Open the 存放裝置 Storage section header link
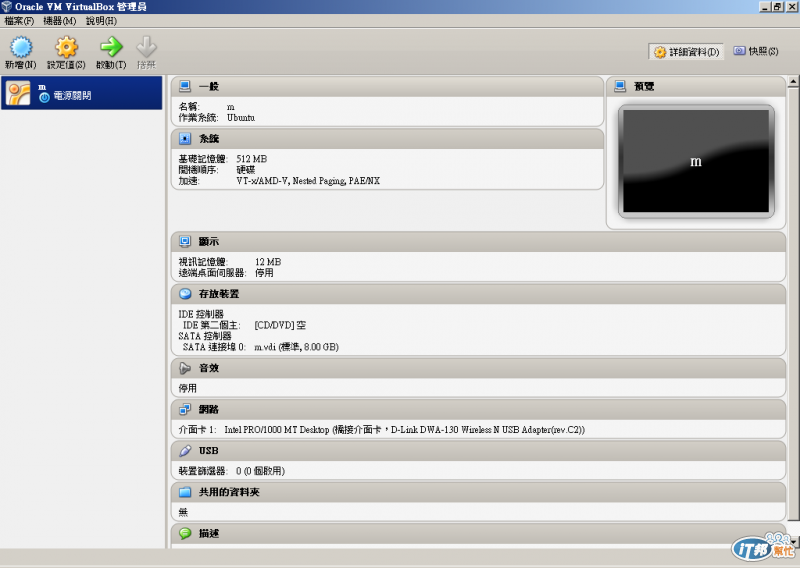 (x=219, y=293)
